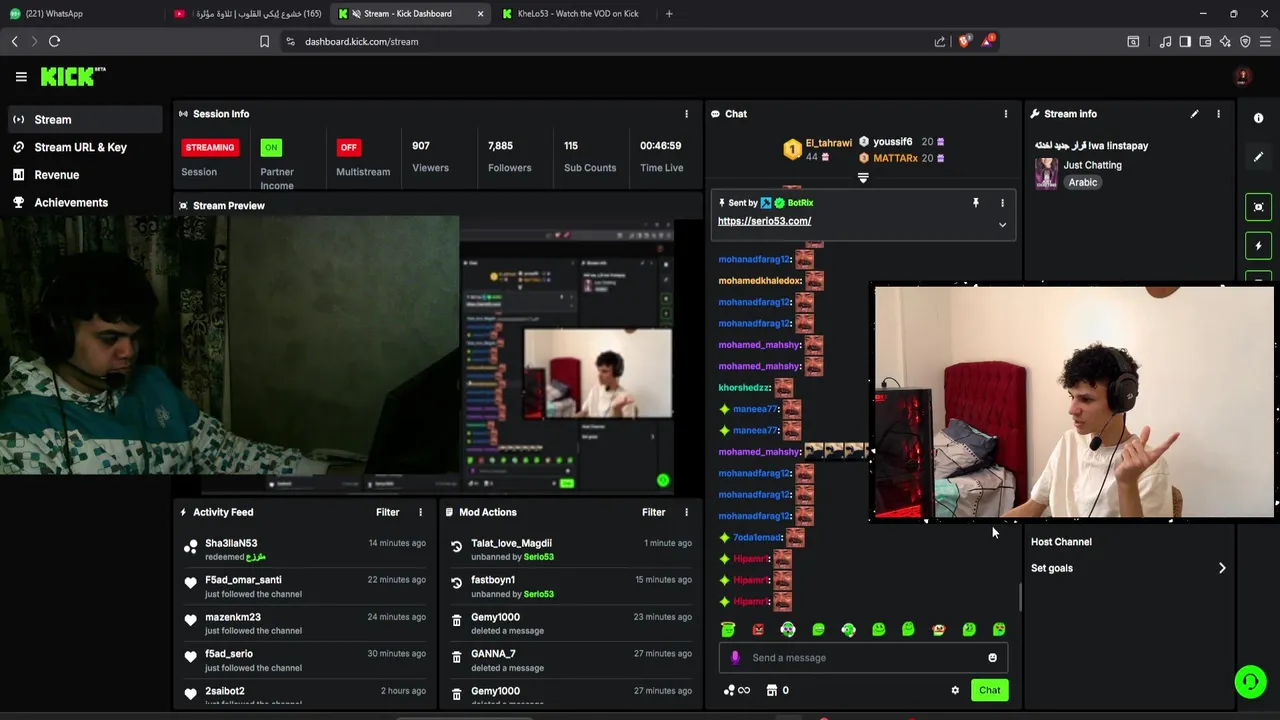Open the Brave Leo AI sparkle icon

pos(1225,41)
